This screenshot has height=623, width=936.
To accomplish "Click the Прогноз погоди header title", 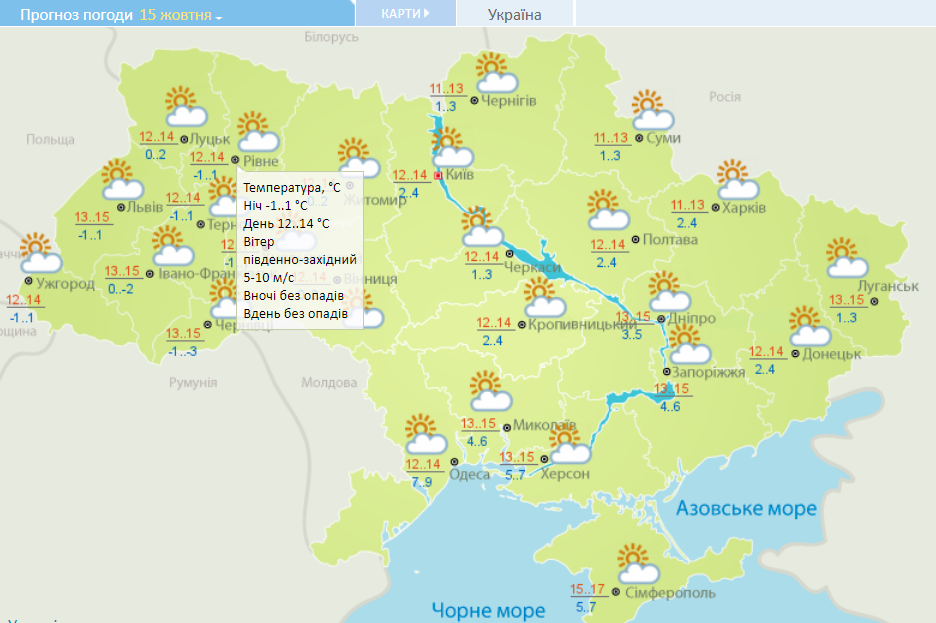I will point(76,16).
